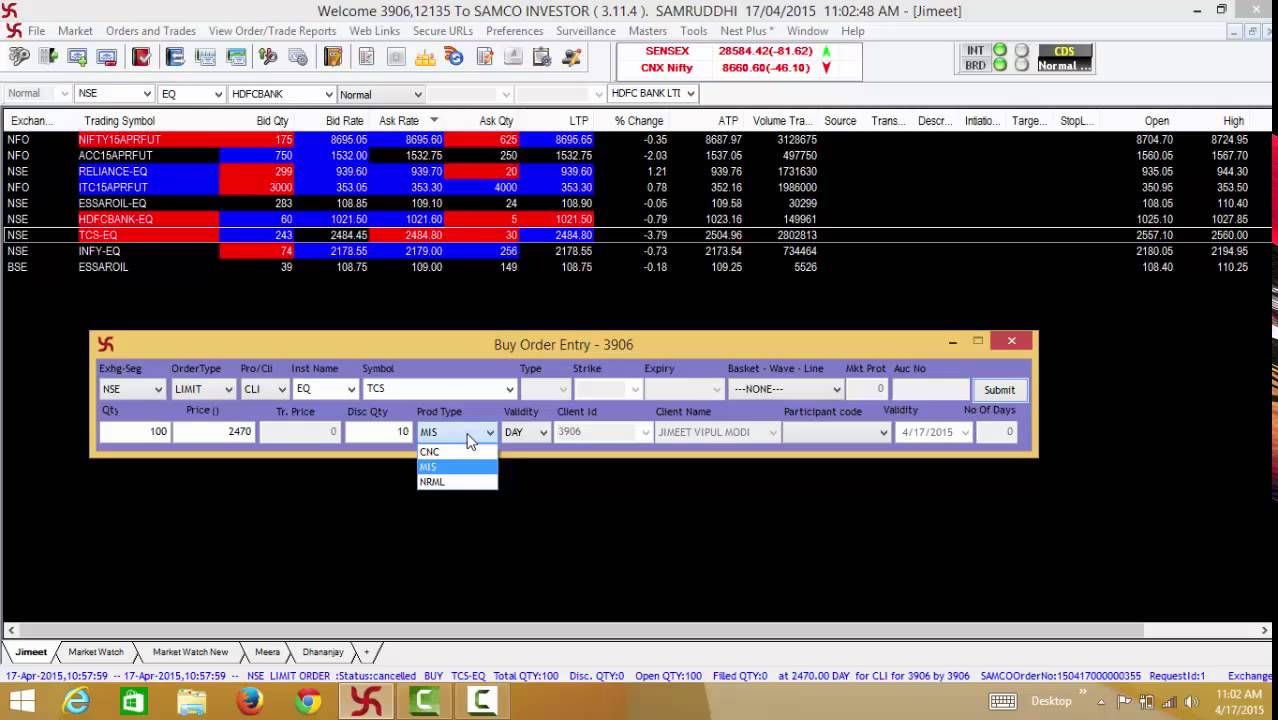The image size is (1278, 720).
Task: Click the Samco trader taskbar icon
Action: [x=365, y=701]
